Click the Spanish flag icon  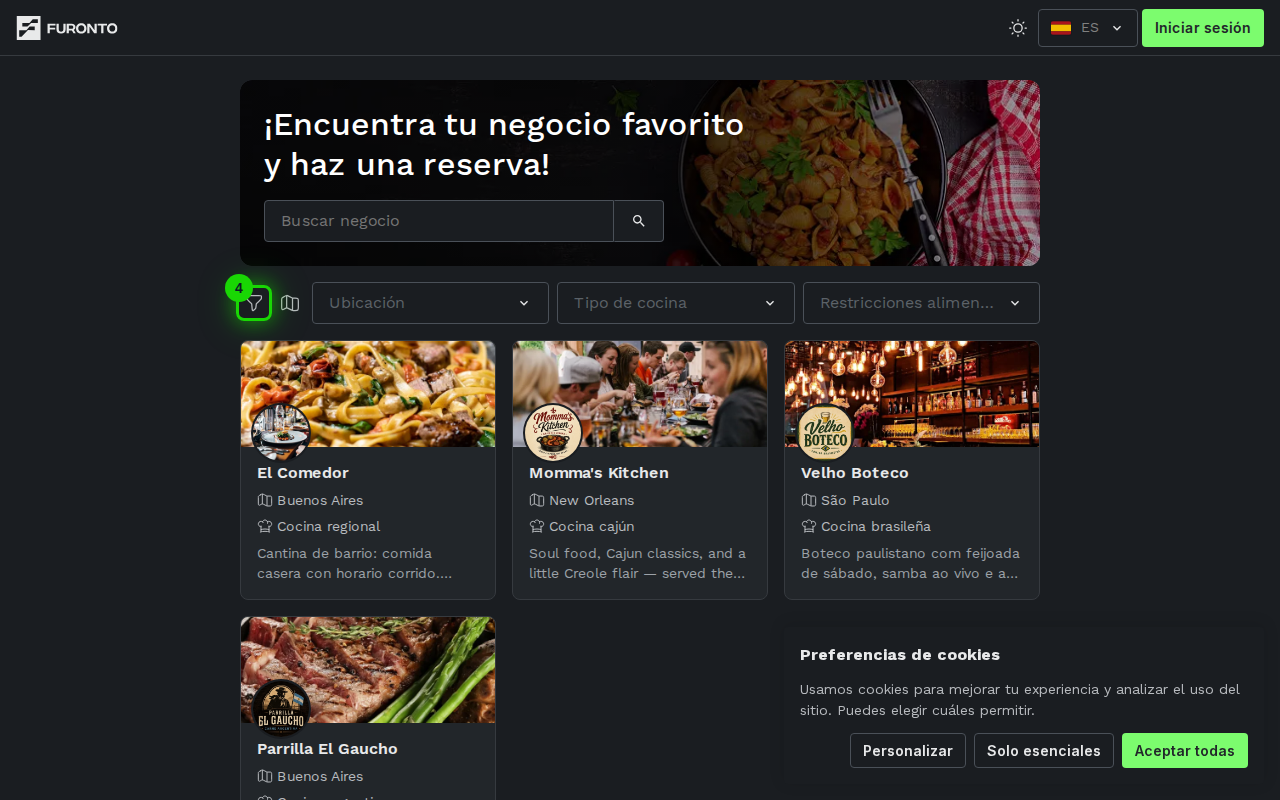(1061, 28)
